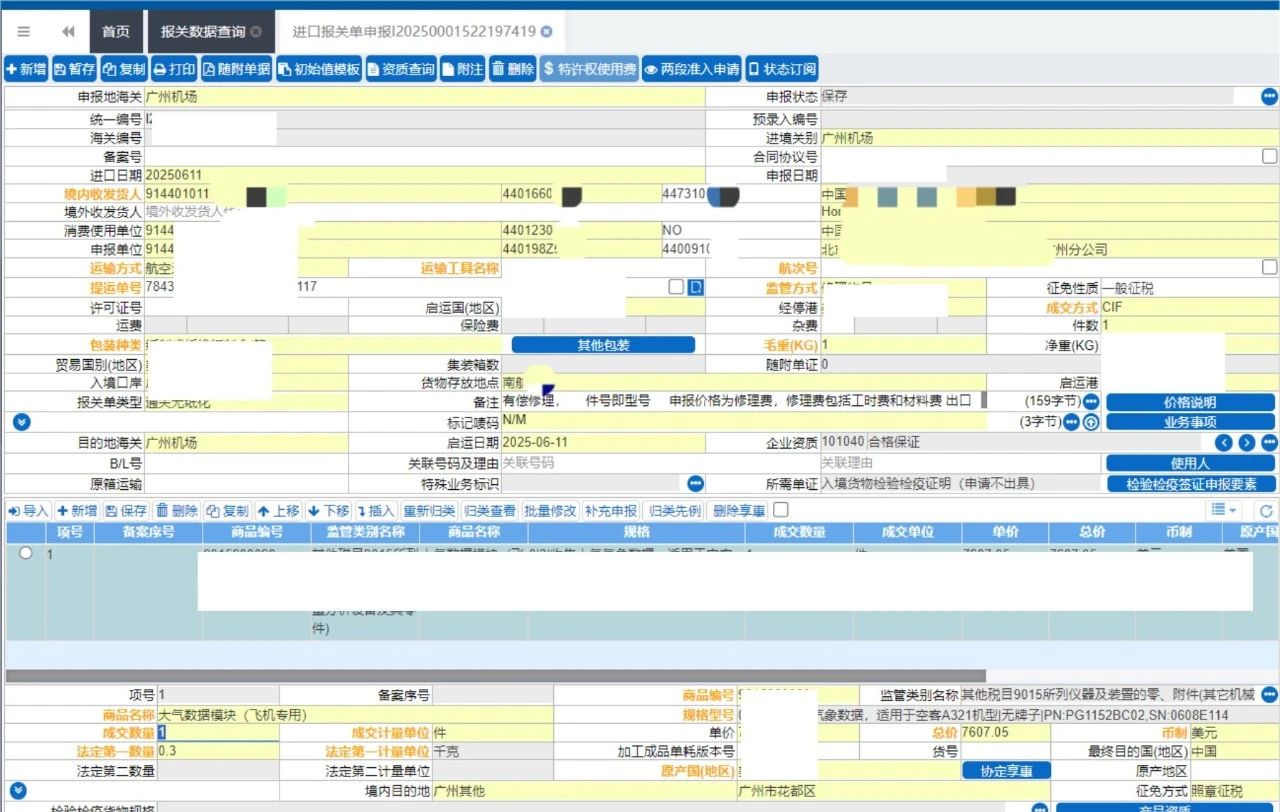Collapse the left panel with the chevron
This screenshot has width=1280, height=812.
coord(67,31)
